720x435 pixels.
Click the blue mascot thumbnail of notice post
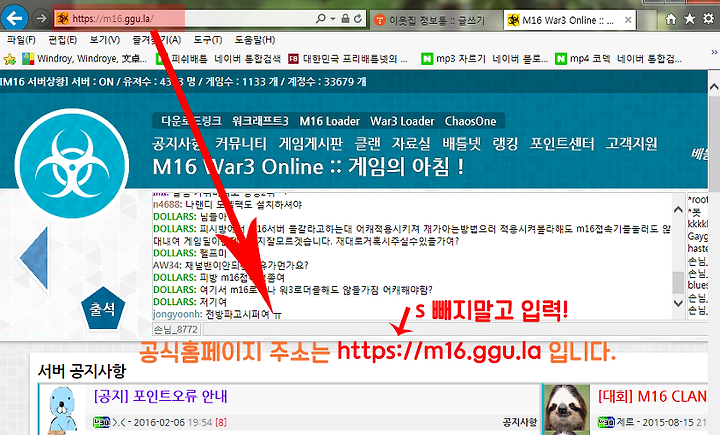(62, 410)
